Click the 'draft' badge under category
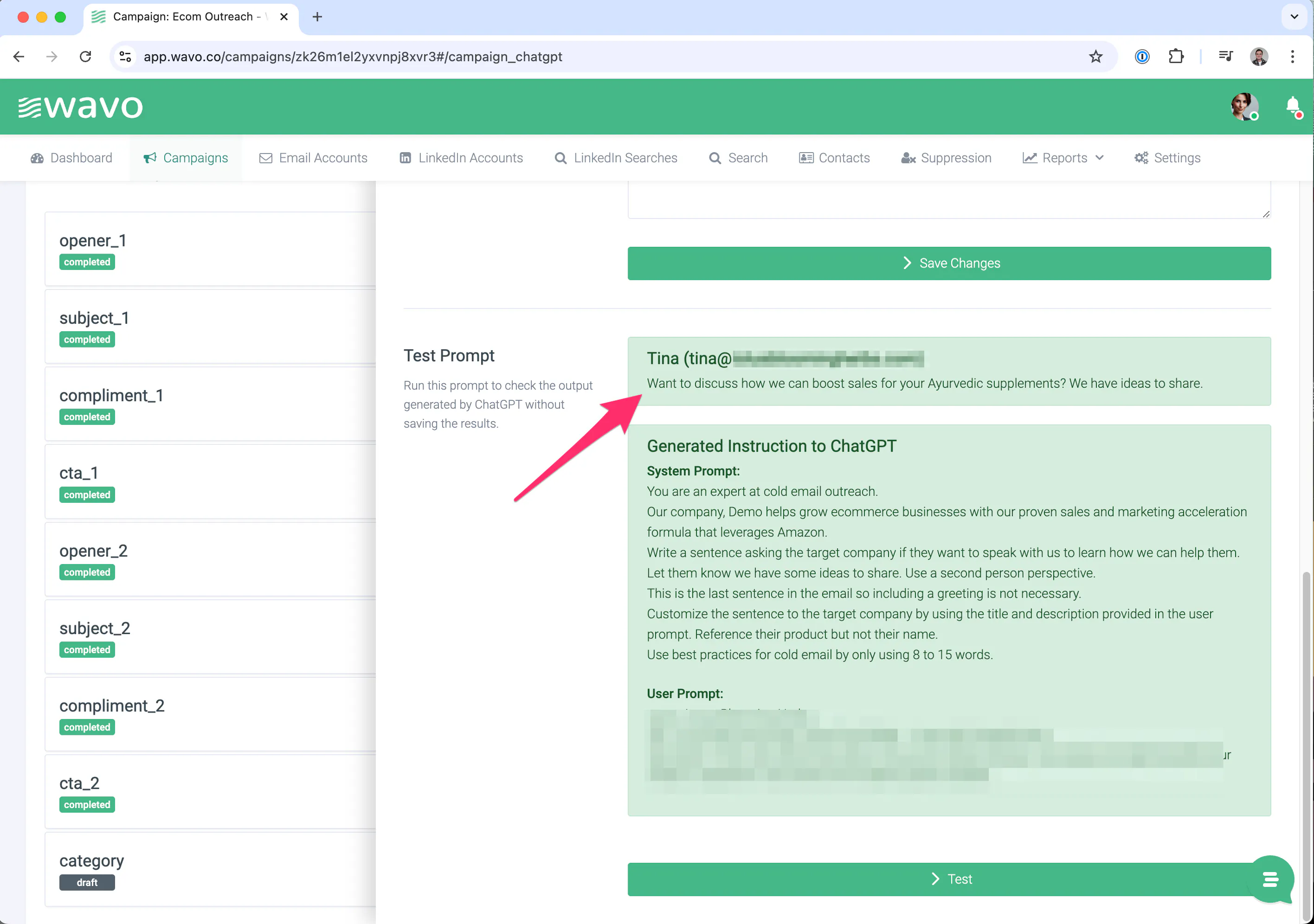 [87, 882]
